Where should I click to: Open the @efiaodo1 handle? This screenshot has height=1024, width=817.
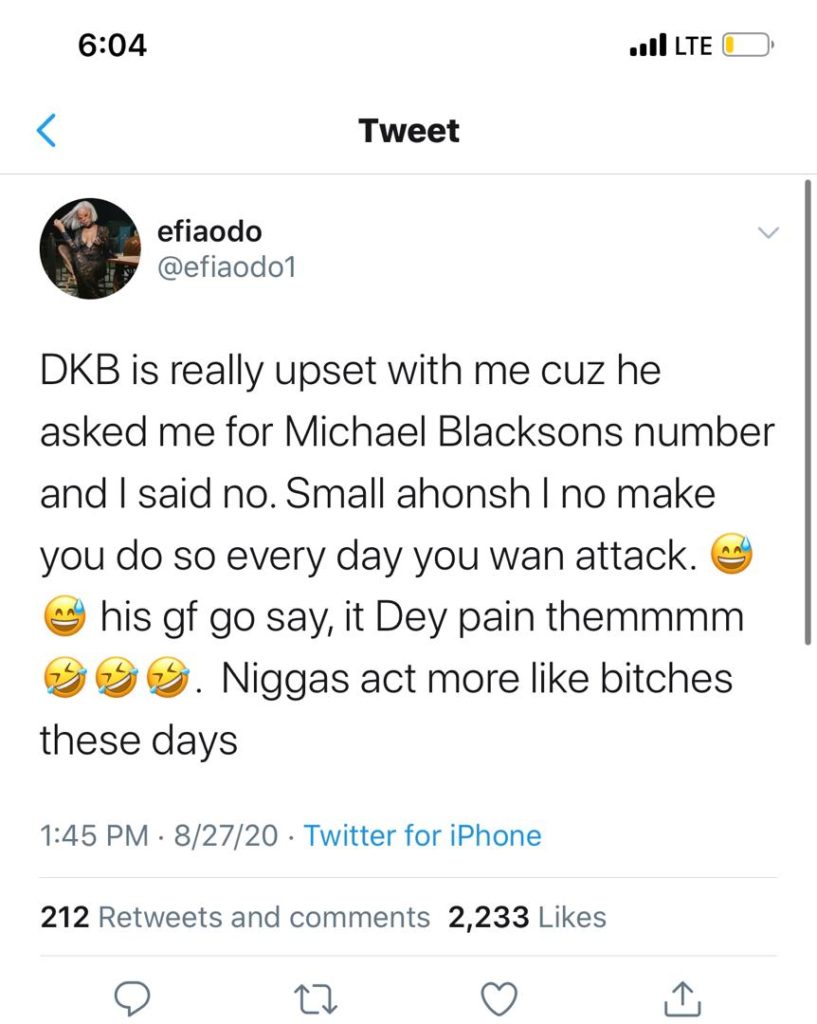pos(227,266)
